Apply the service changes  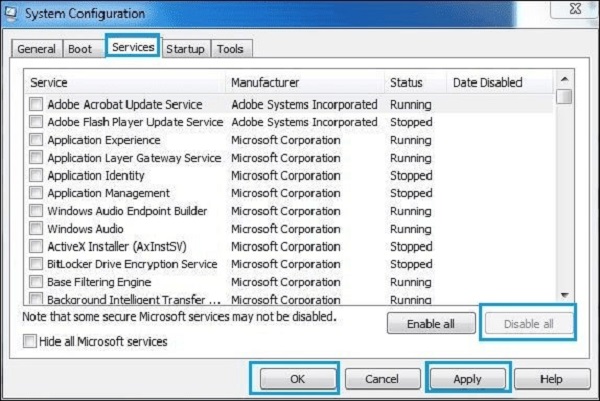(468, 380)
